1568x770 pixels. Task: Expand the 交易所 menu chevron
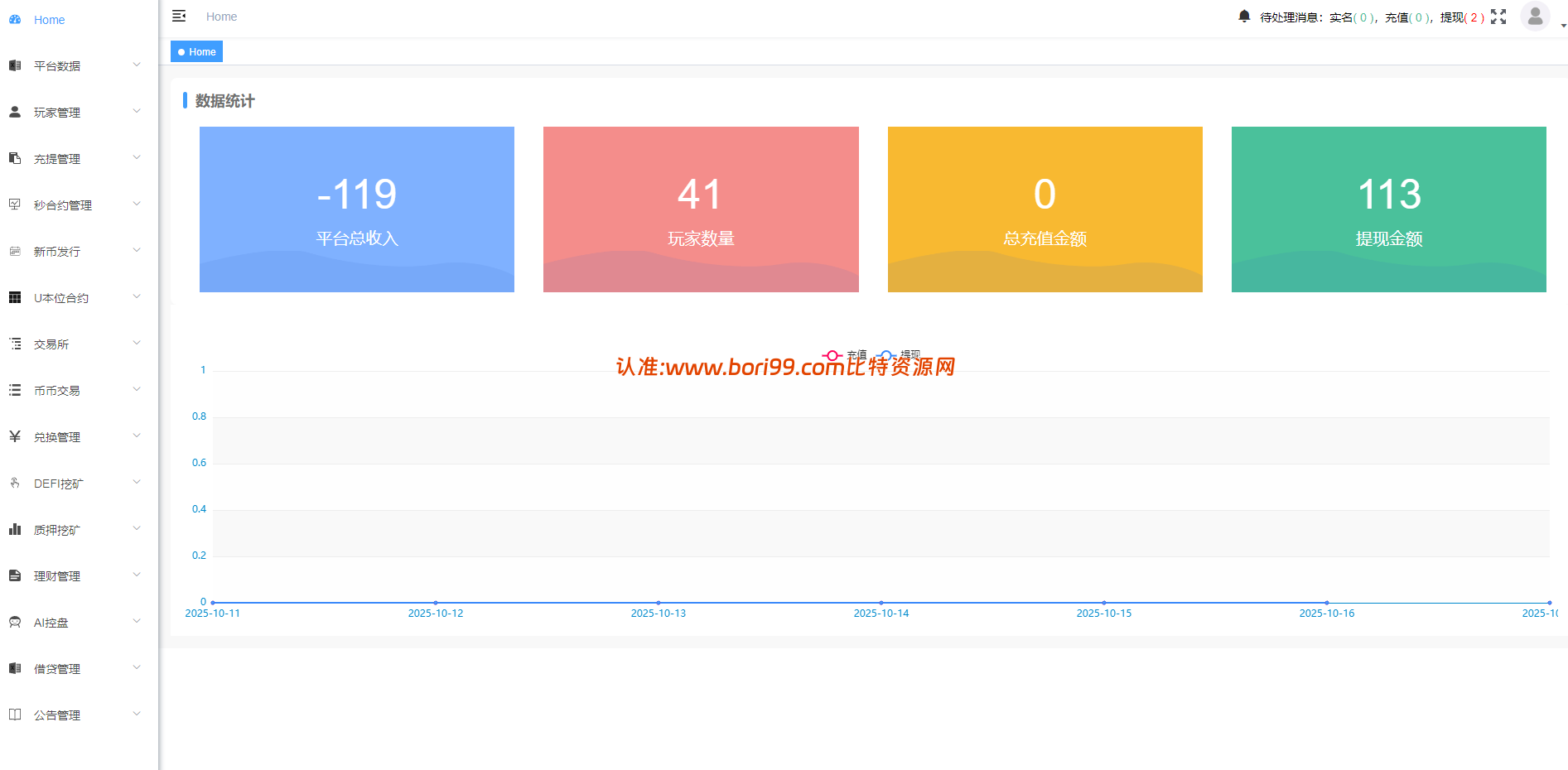coord(137,343)
